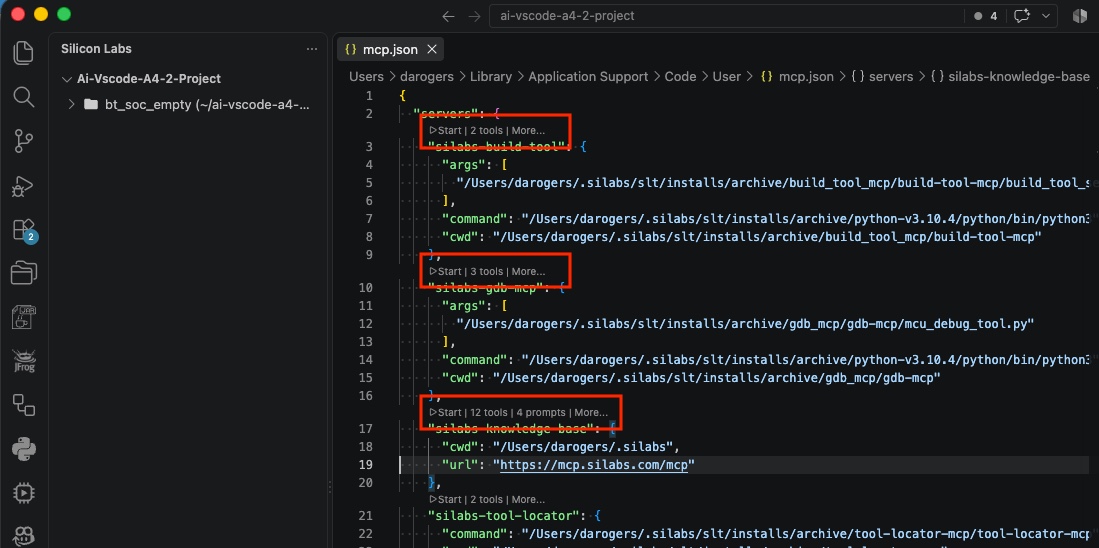Click line number 19 in the gutter
This screenshot has width=1099, height=548.
[366, 465]
